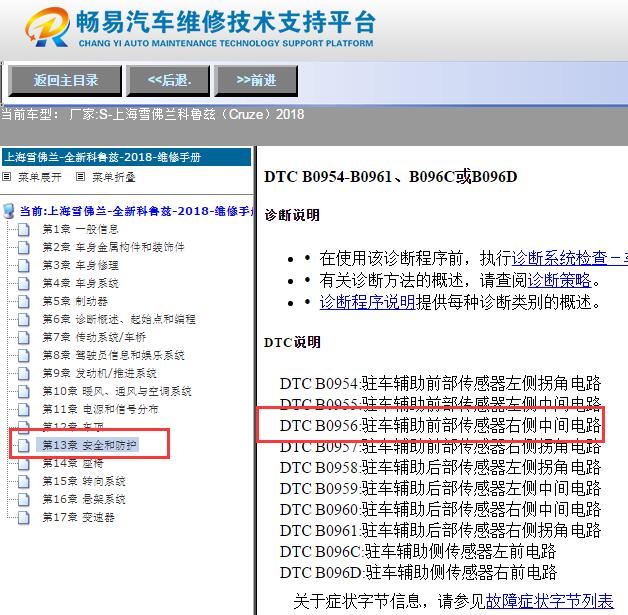Click page icon beside 第10章

click(24, 392)
